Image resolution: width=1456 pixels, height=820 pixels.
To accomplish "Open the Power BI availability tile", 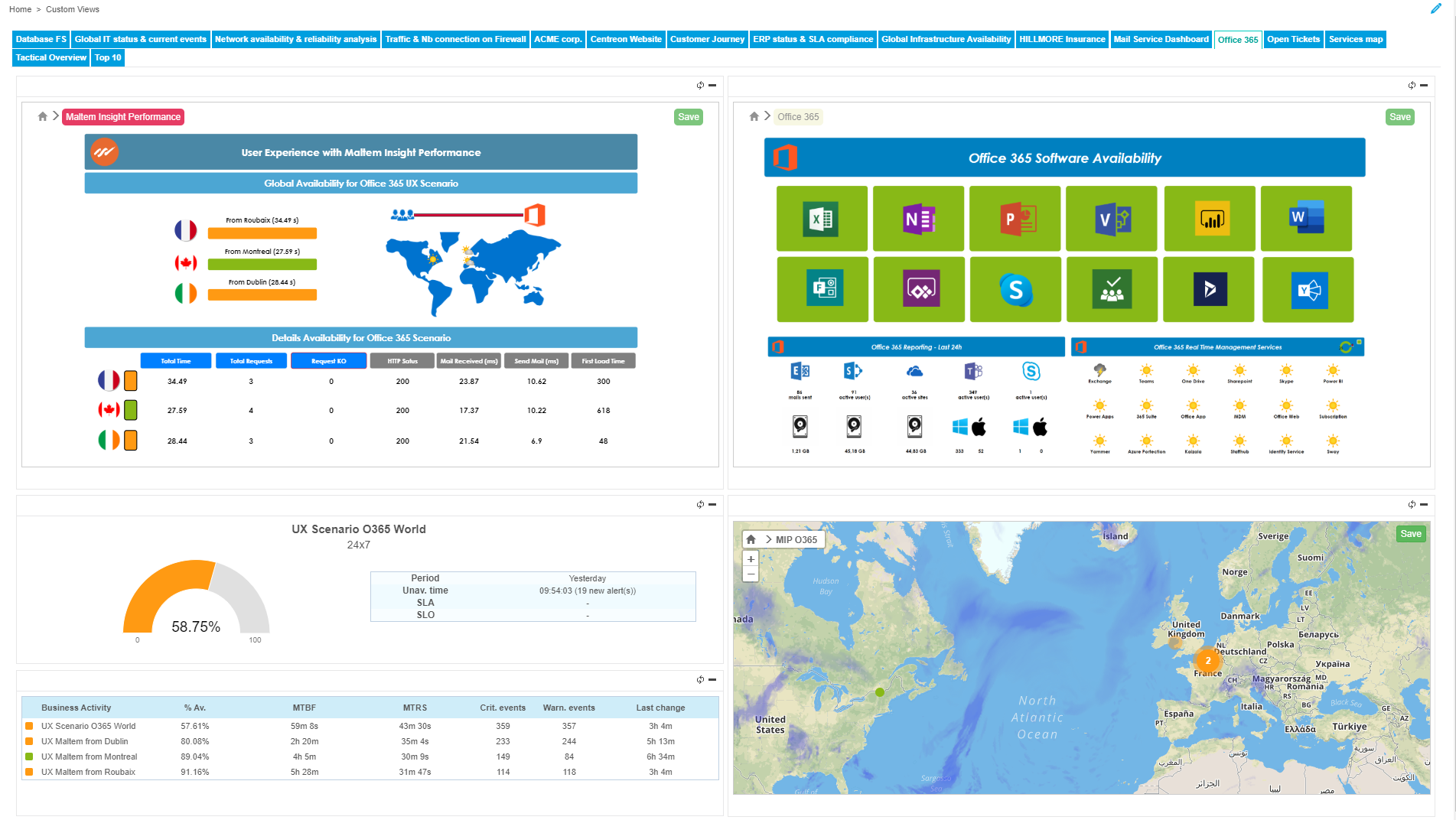I will coord(1210,219).
